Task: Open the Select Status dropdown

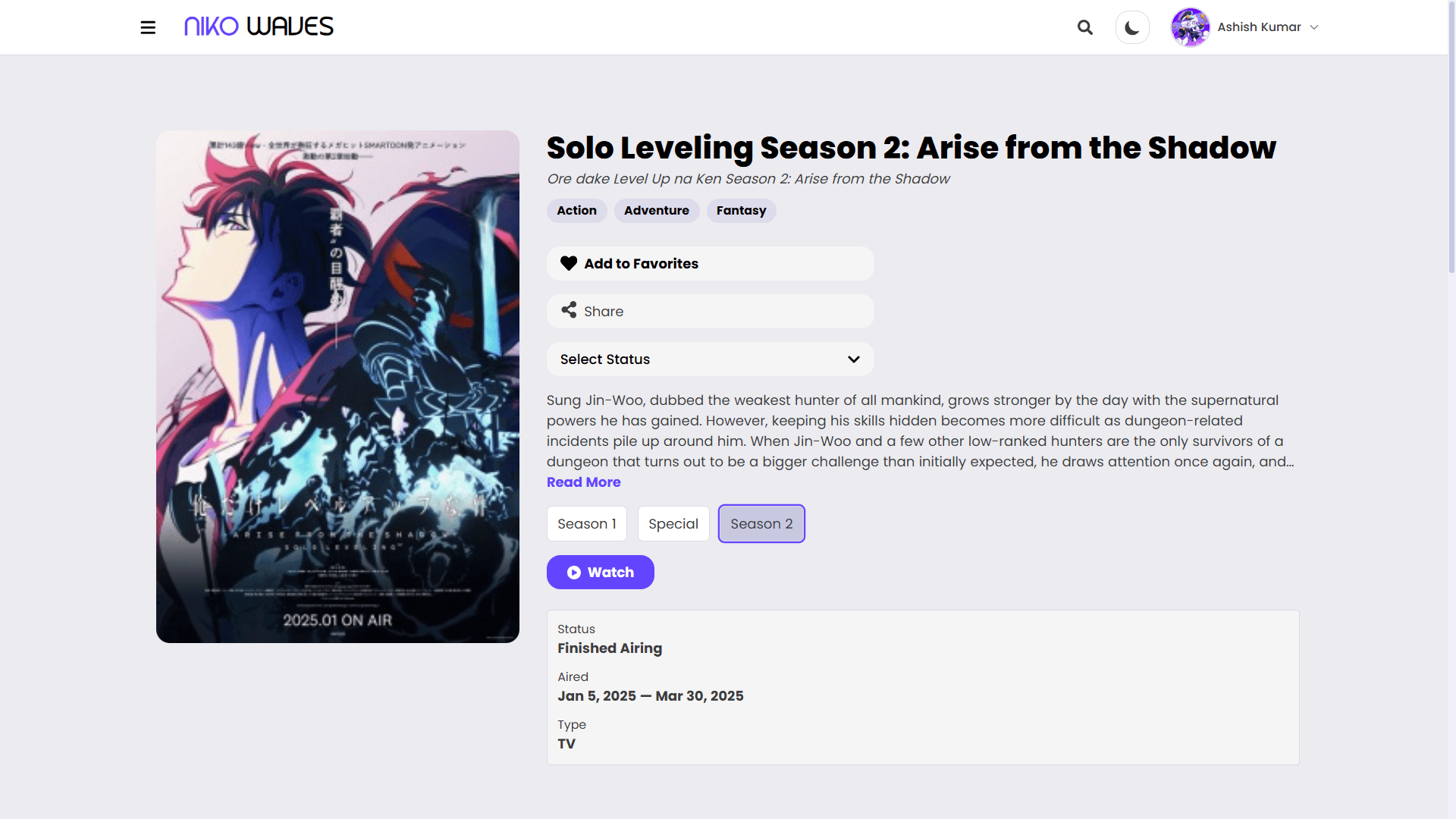Action: pyautogui.click(x=710, y=359)
